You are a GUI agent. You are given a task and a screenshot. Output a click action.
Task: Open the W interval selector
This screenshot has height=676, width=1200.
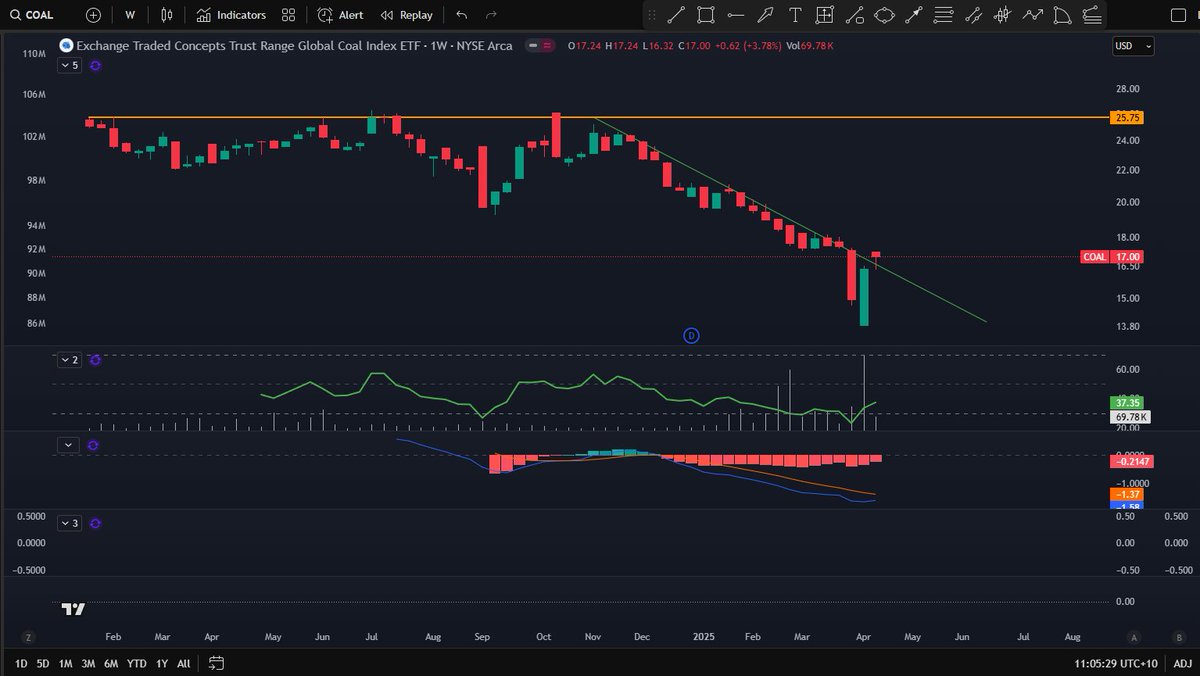tap(130, 15)
